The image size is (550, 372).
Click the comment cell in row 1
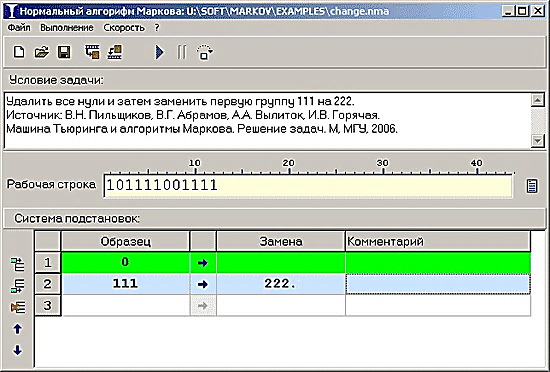click(x=438, y=262)
